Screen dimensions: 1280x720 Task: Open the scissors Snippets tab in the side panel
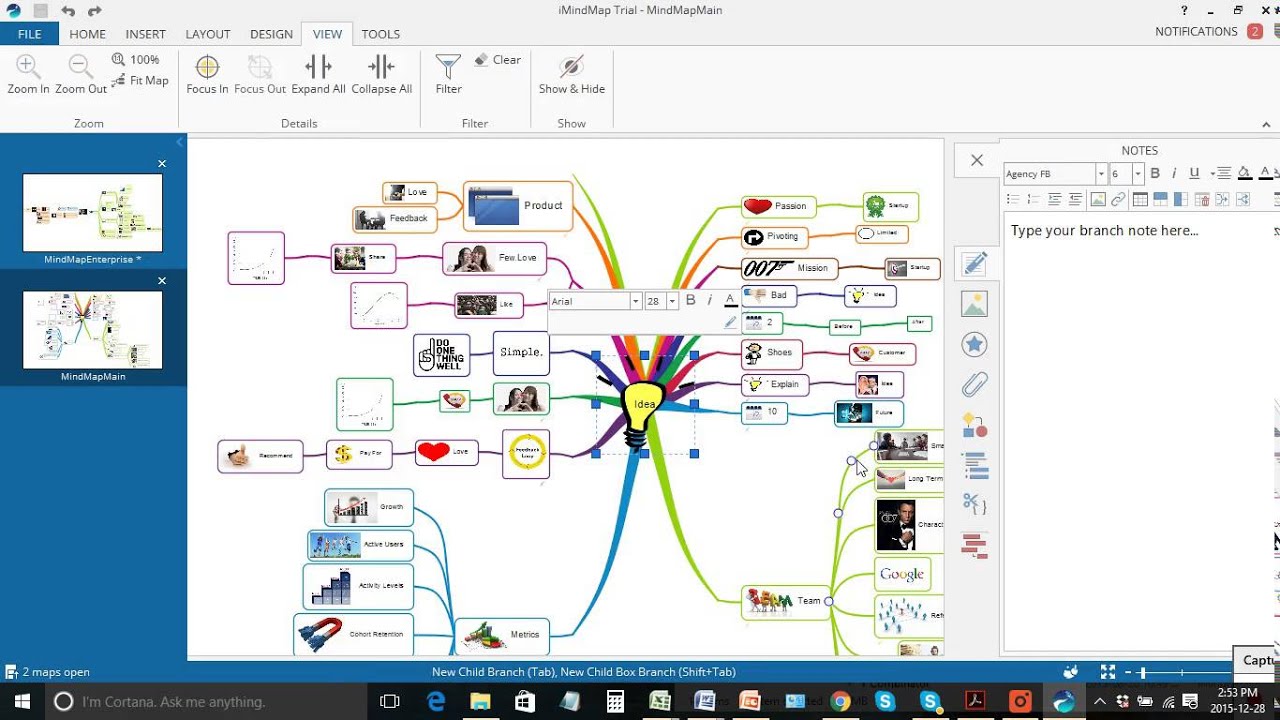(975, 505)
